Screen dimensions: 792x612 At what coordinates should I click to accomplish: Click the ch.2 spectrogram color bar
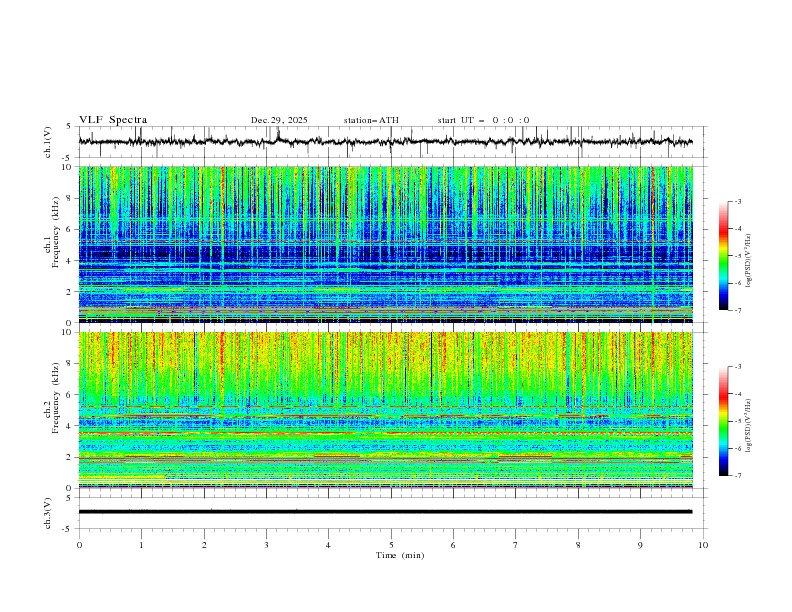pyautogui.click(x=723, y=421)
